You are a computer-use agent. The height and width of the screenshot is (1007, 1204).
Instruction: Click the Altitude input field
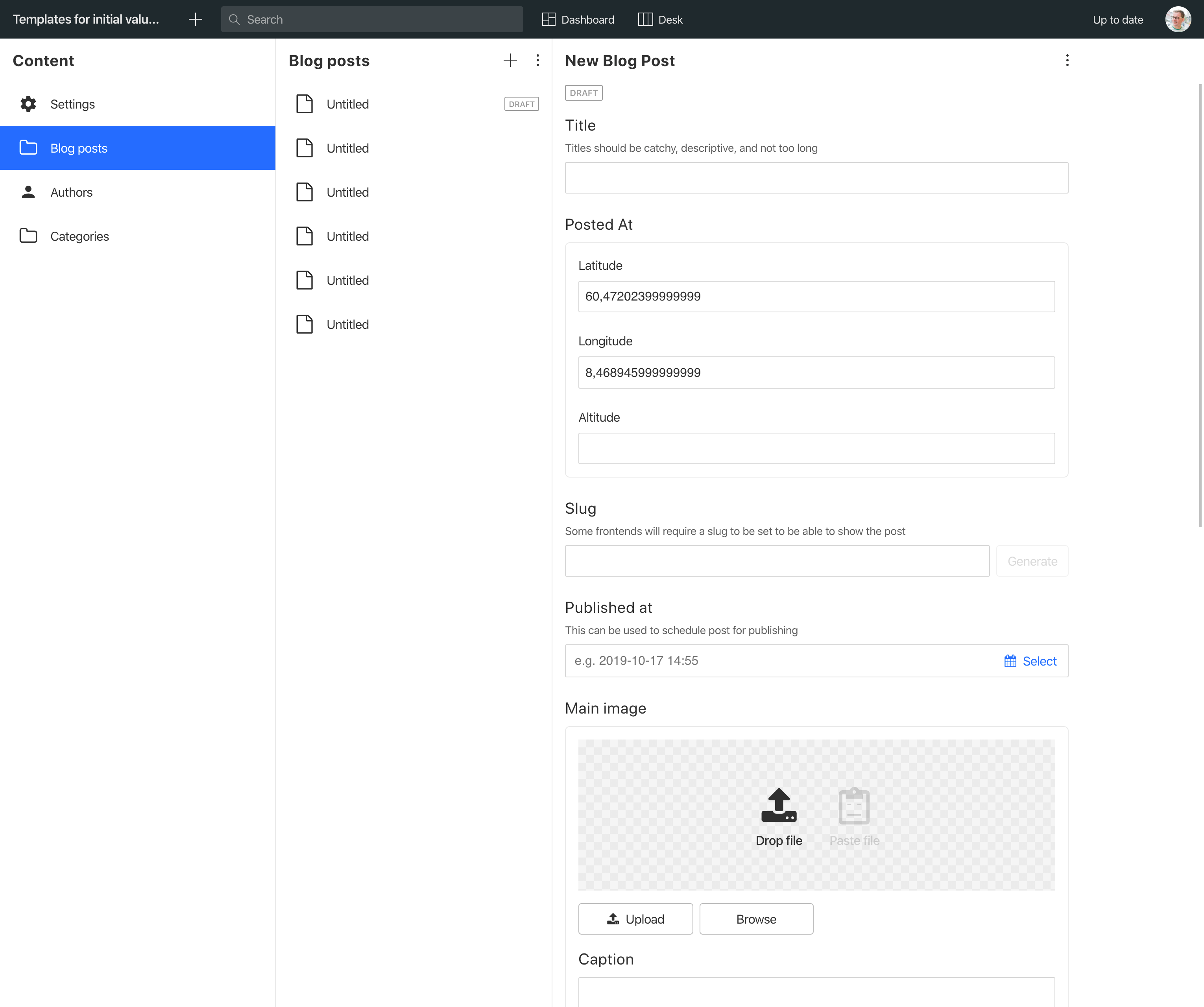point(816,448)
